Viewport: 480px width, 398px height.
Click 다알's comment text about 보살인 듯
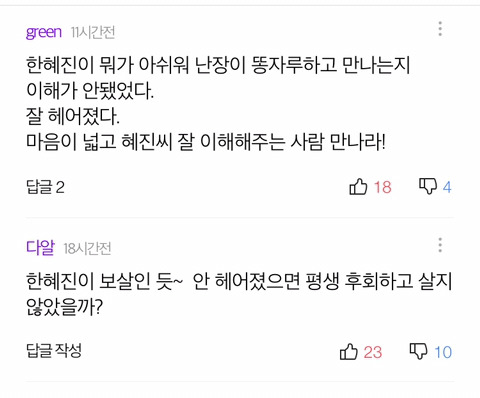(x=239, y=294)
